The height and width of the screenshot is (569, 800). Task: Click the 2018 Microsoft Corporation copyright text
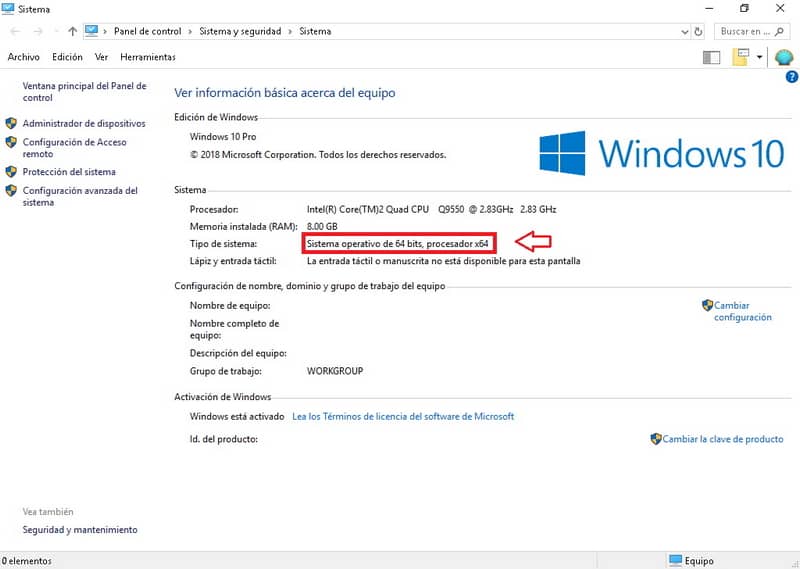[318, 155]
